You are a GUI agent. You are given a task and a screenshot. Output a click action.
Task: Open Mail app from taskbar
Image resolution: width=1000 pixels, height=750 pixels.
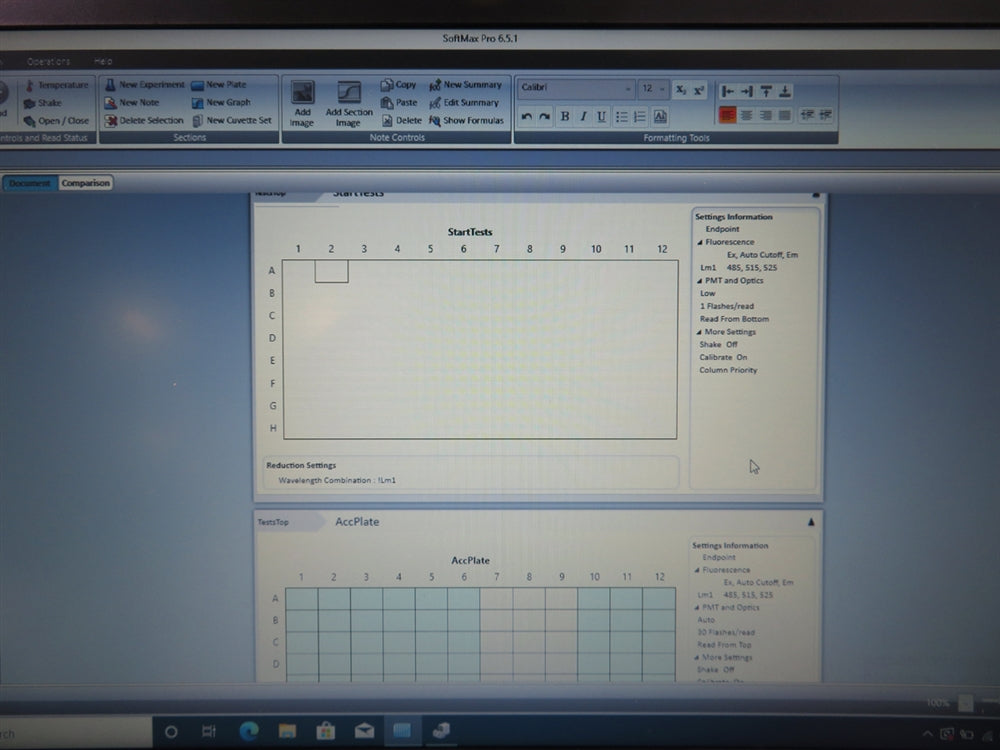coord(364,731)
